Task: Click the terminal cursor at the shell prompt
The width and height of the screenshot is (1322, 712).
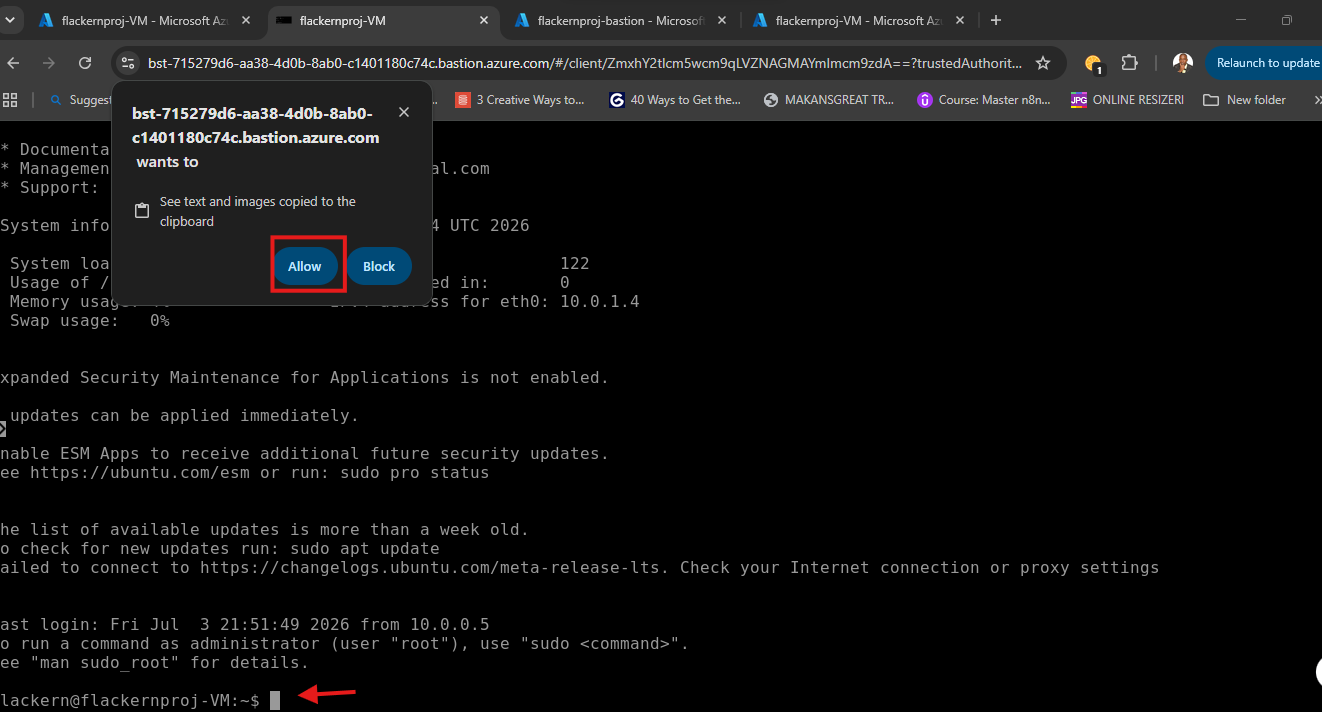Action: [x=275, y=700]
